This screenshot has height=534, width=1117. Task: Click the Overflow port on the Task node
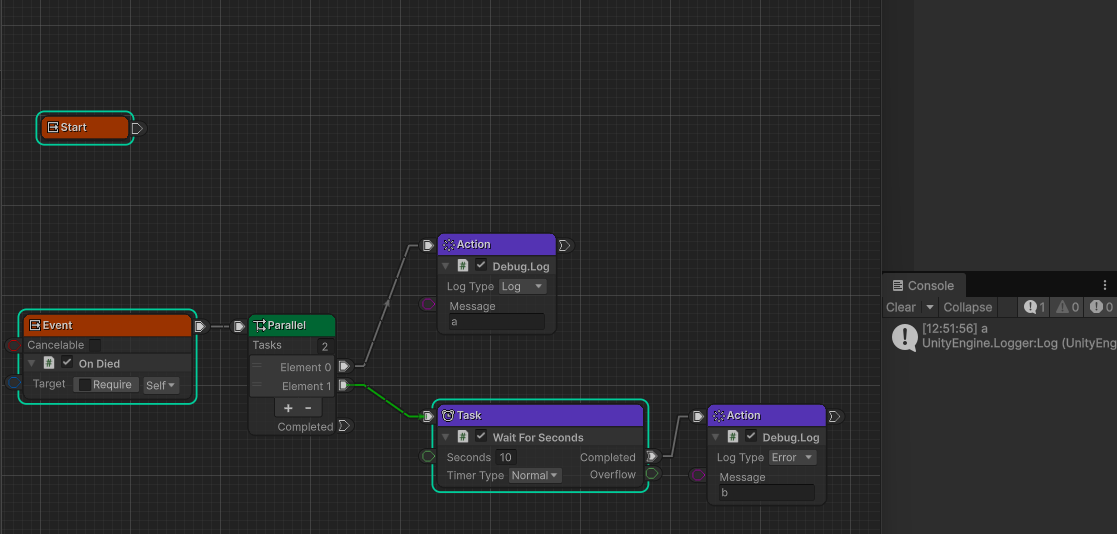[x=651, y=474]
